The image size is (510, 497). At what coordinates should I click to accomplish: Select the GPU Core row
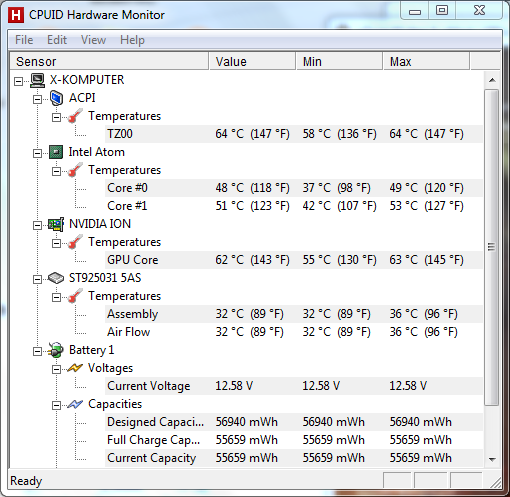coord(294,260)
